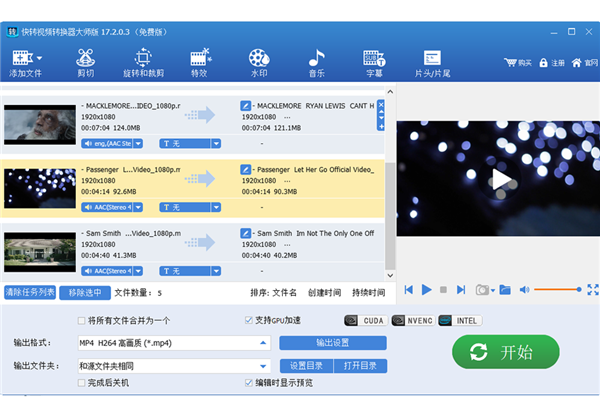
Task: Edit output name of Sam Smith file
Action: 245,233
